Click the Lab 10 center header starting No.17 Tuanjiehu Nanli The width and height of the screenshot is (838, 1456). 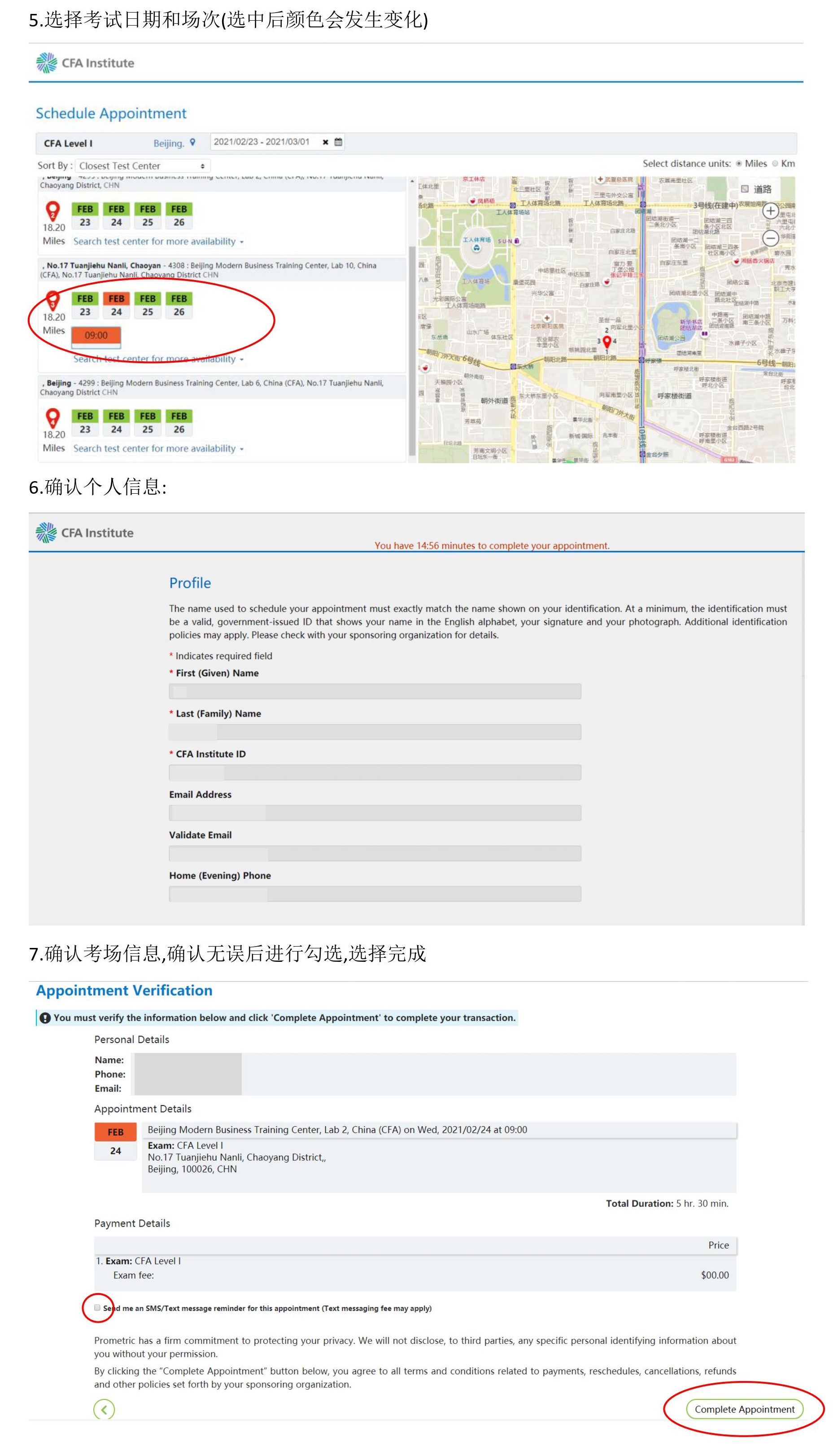click(x=222, y=270)
